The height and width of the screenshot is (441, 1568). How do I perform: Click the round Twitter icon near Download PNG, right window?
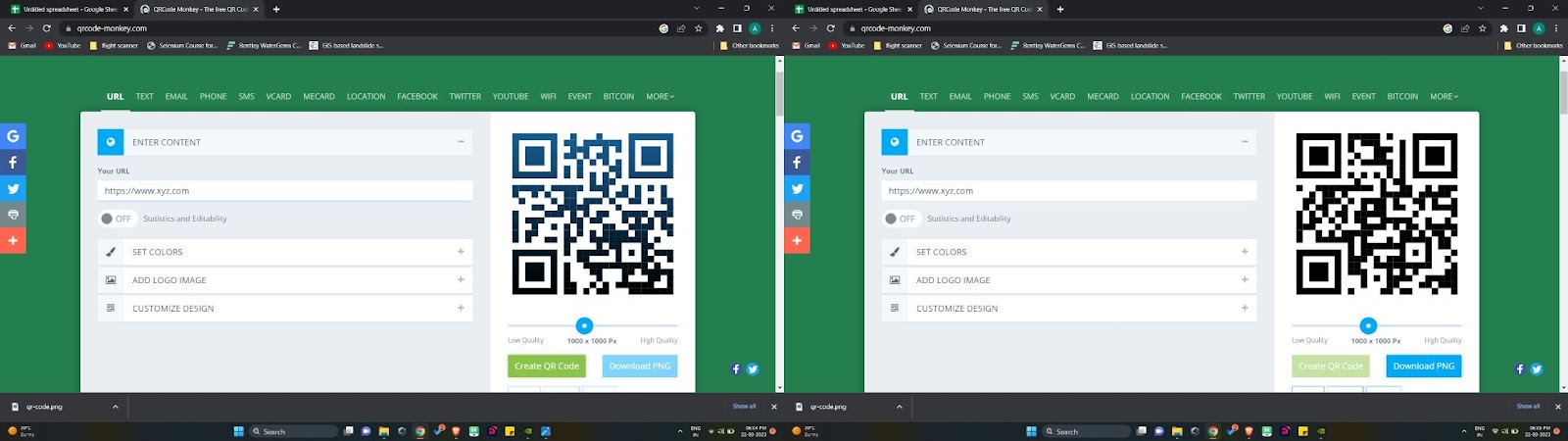pos(1537,369)
